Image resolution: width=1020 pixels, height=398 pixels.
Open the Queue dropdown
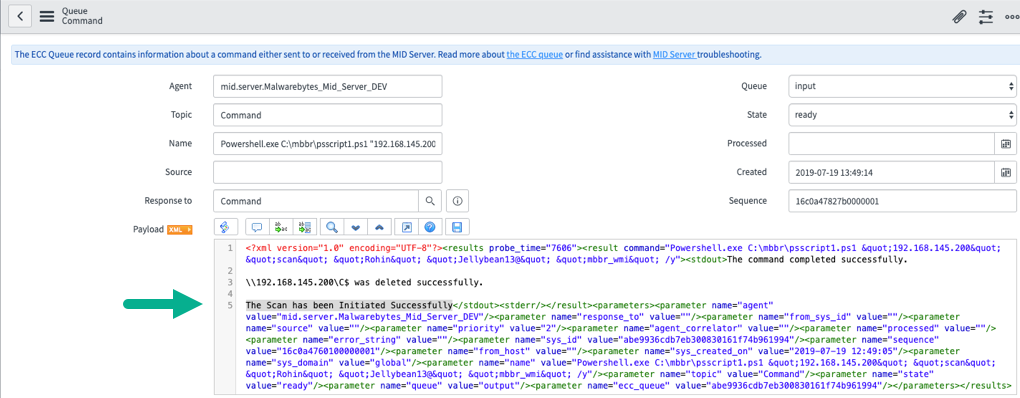click(901, 86)
